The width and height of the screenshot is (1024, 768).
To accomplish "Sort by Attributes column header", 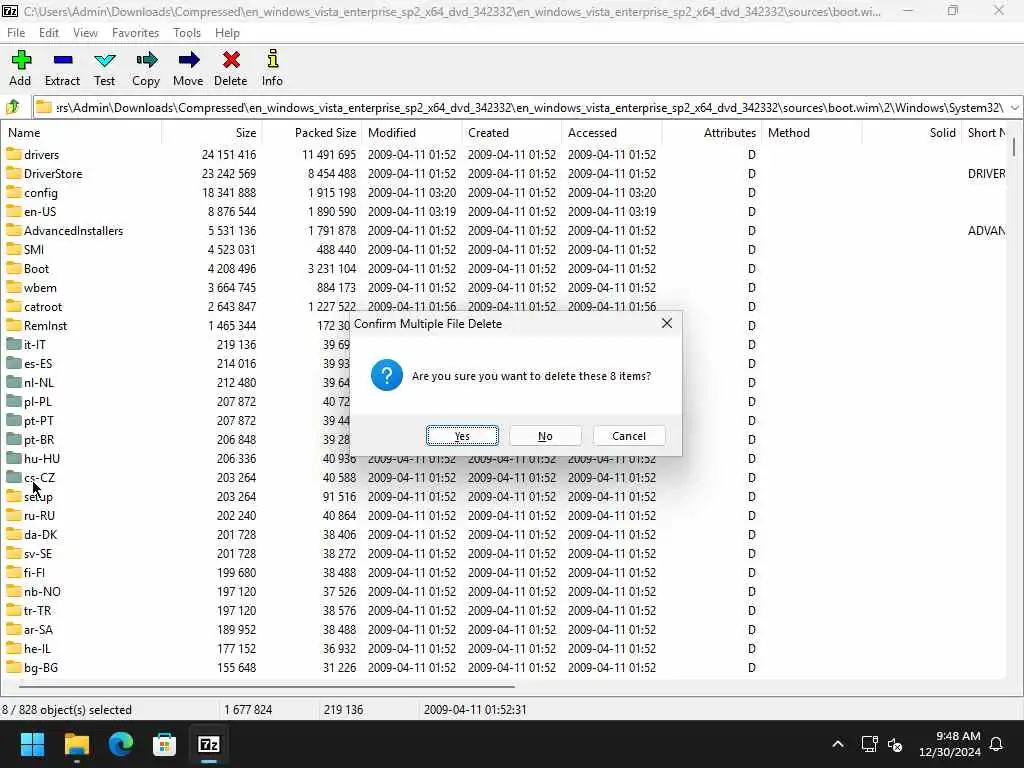I will (x=711, y=133).
